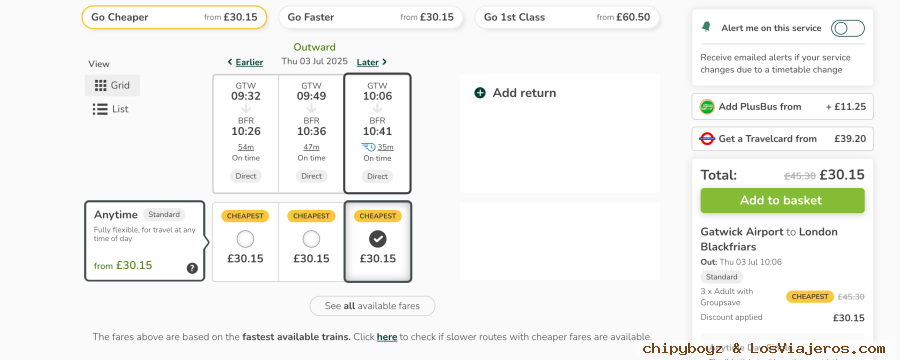
Task: Select the 09:32 train £30.15 radio button
Action: [x=245, y=239]
